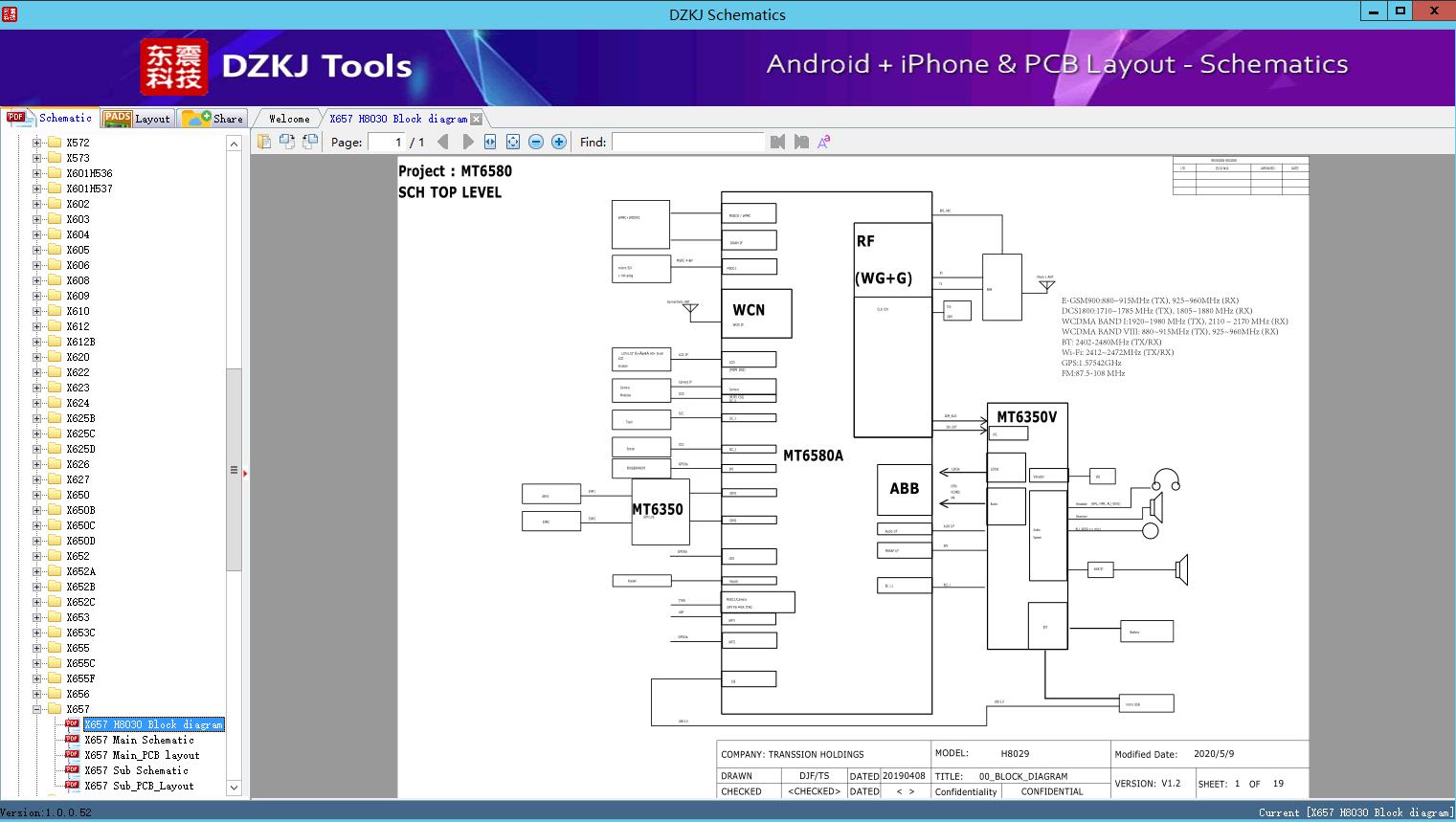Click the previous page navigation arrow
This screenshot has width=1456, height=822.
pos(443,141)
